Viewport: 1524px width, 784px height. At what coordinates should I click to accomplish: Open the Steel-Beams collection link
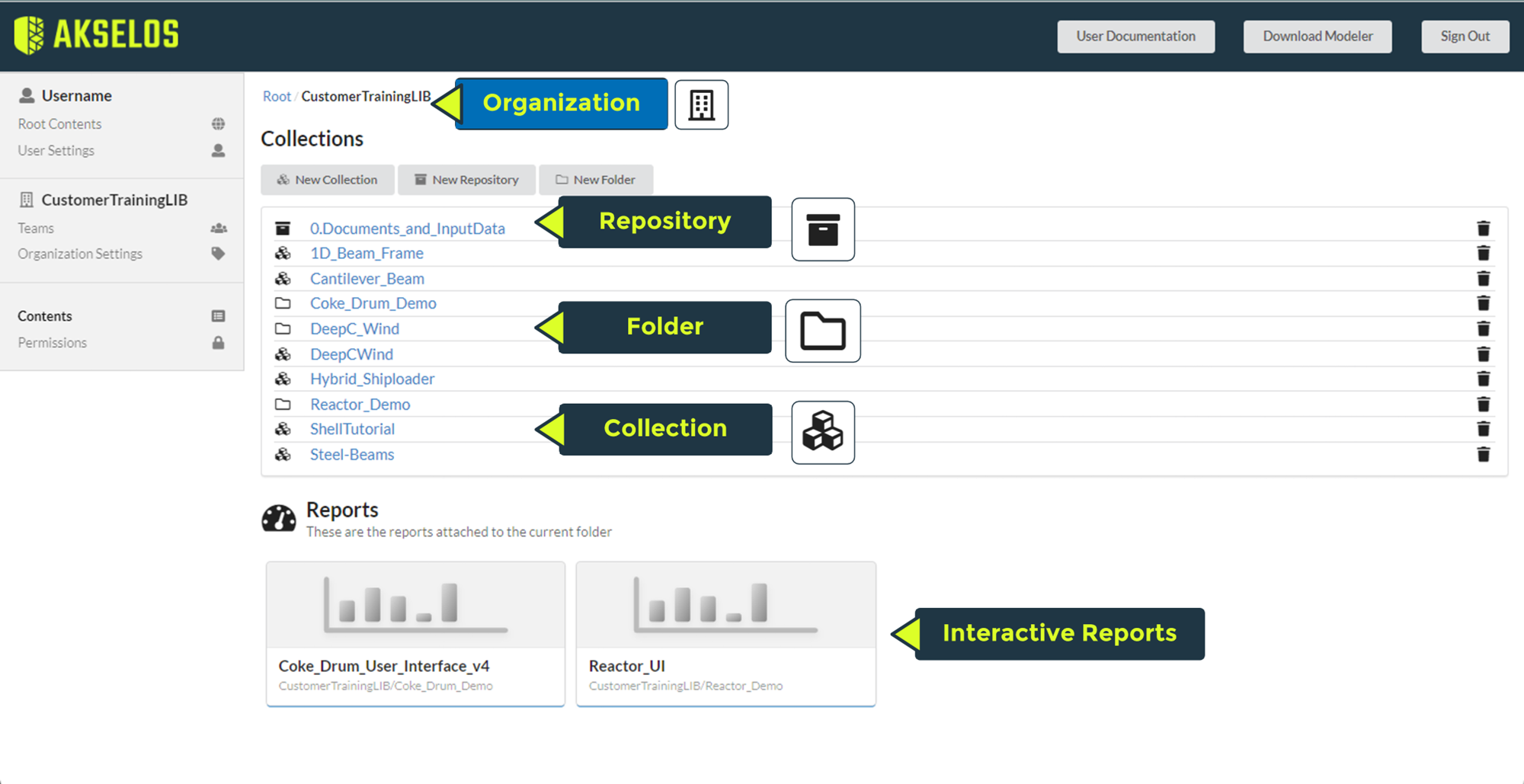(352, 454)
